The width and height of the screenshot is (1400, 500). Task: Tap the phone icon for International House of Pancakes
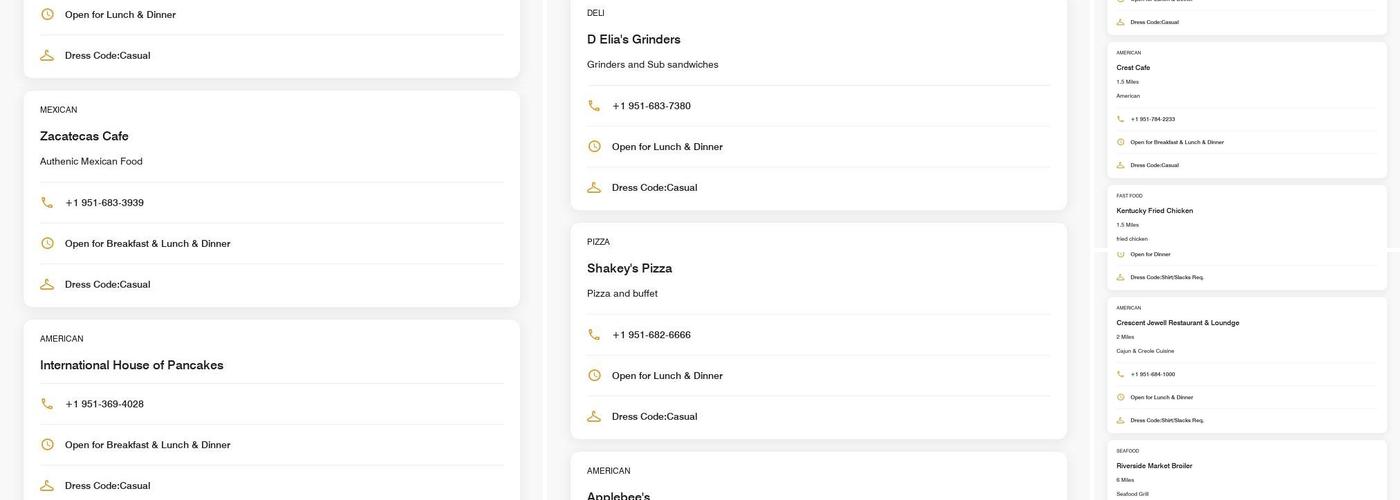47,404
